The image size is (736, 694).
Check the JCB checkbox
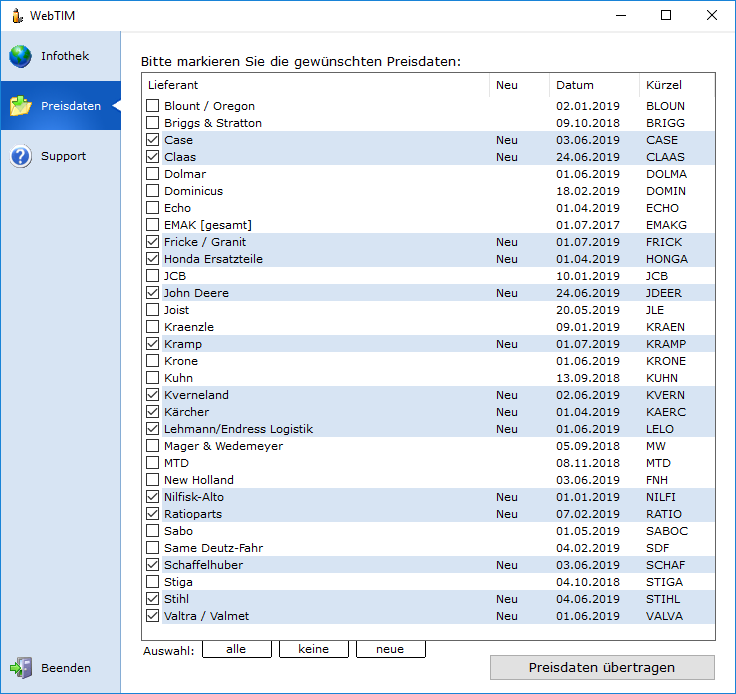click(x=153, y=275)
